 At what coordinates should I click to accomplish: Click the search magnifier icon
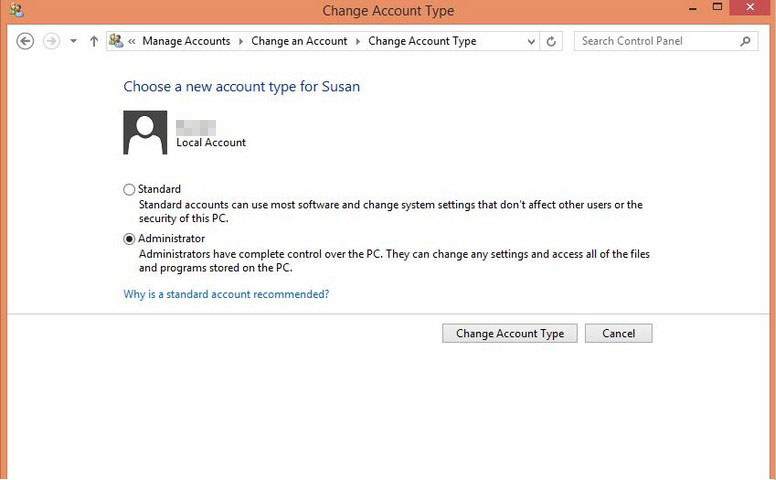click(745, 41)
